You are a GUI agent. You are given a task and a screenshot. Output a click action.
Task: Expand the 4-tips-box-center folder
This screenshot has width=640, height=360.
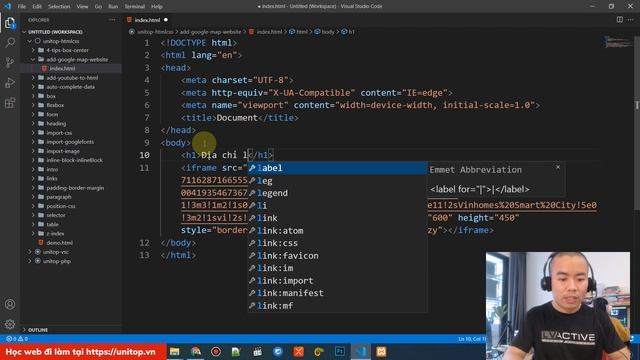[67, 50]
